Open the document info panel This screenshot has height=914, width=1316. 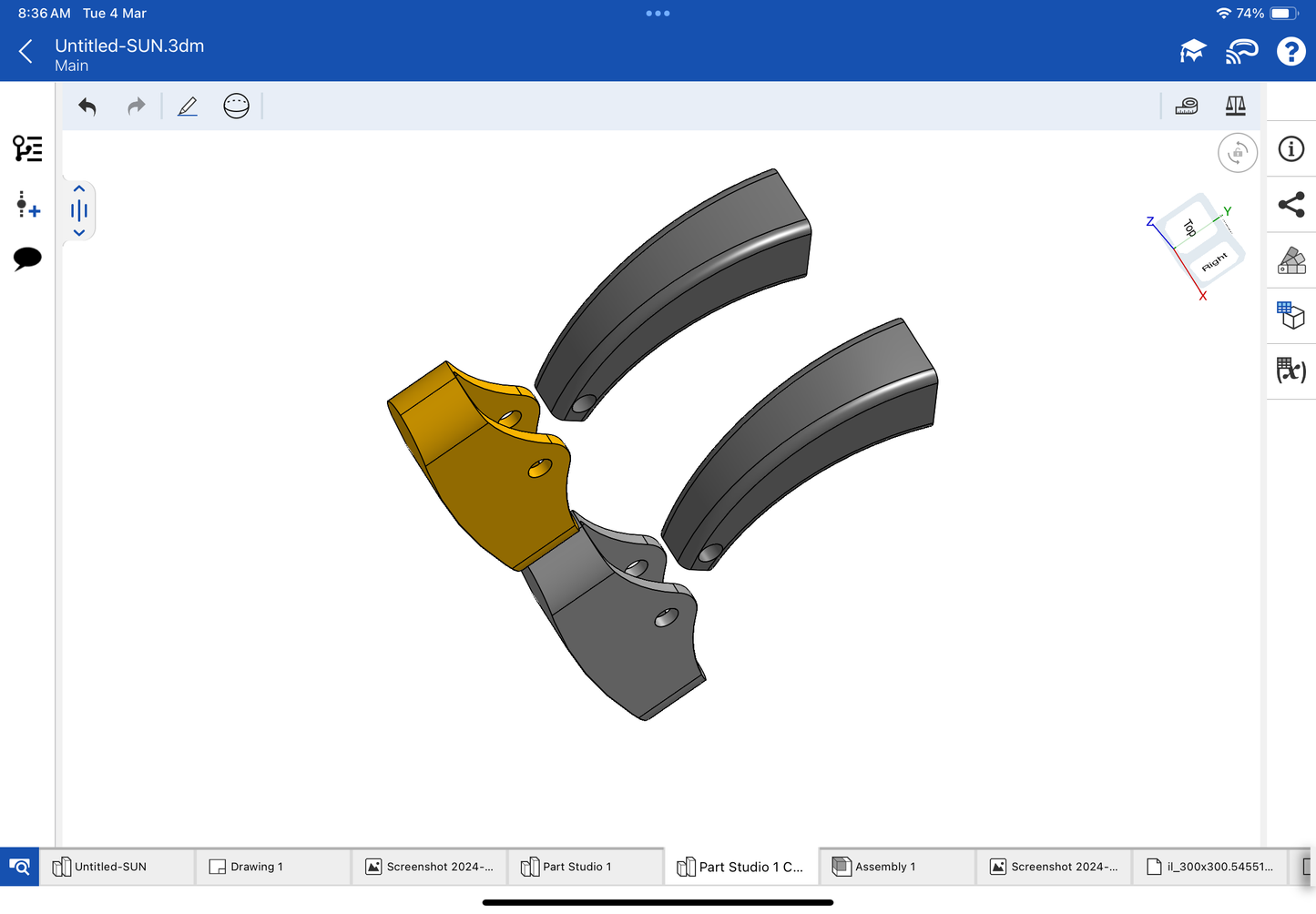coord(1290,149)
